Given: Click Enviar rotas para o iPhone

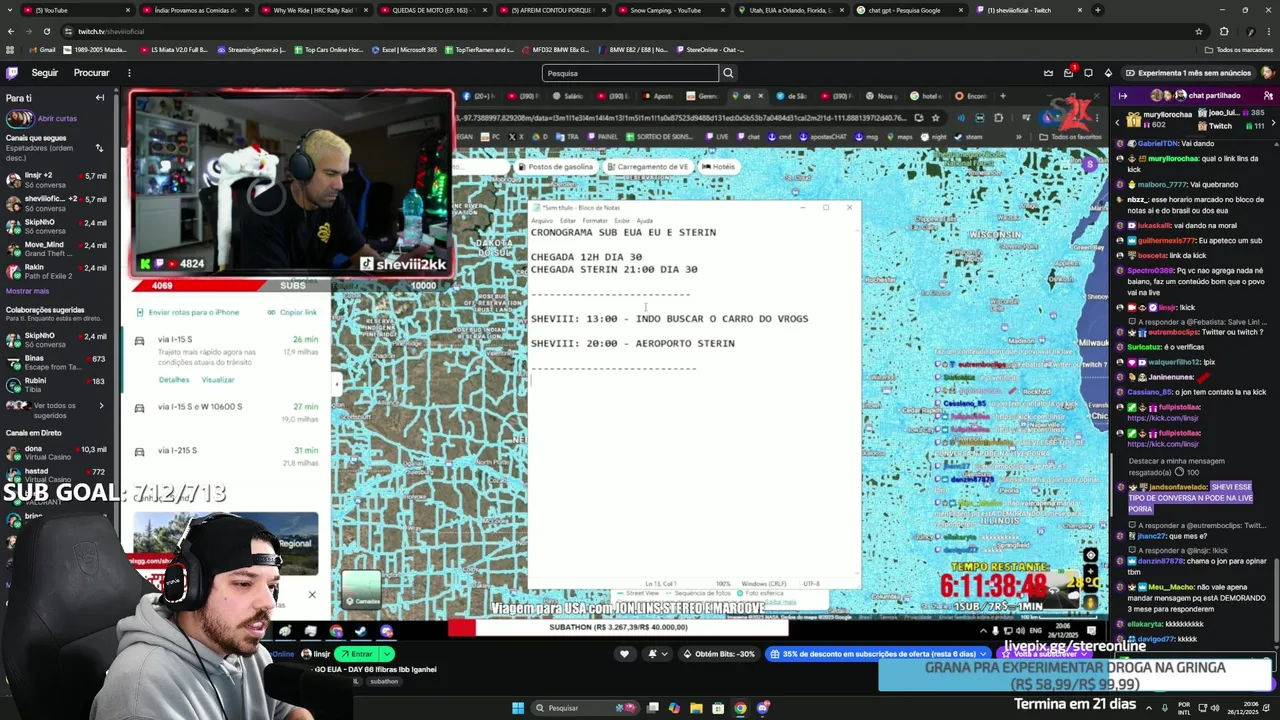Looking at the screenshot, I should pyautogui.click(x=188, y=312).
